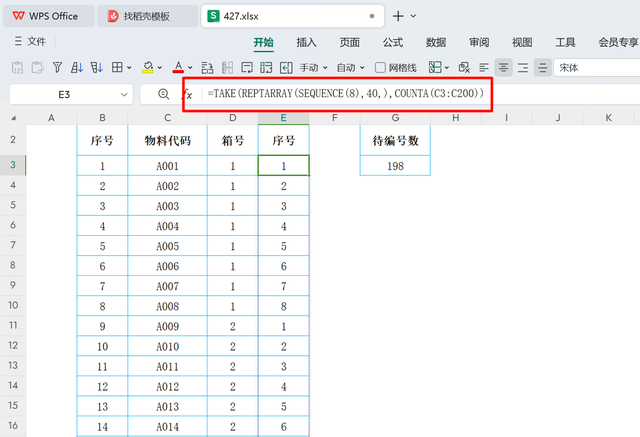Switch to the 开始 ribbon tab
Viewport: 640px width, 437px height.
[264, 42]
